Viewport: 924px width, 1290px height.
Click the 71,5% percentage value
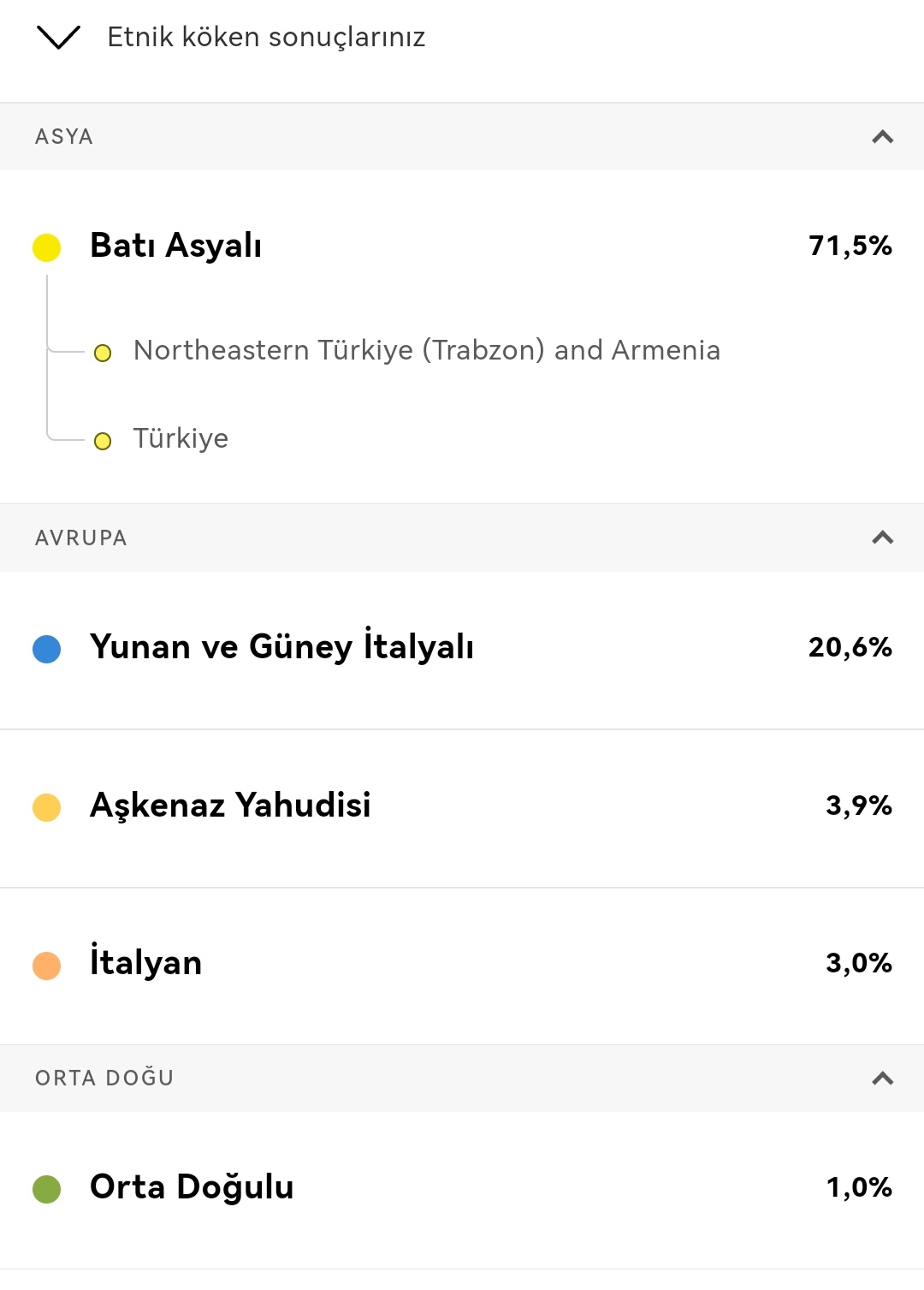click(850, 247)
